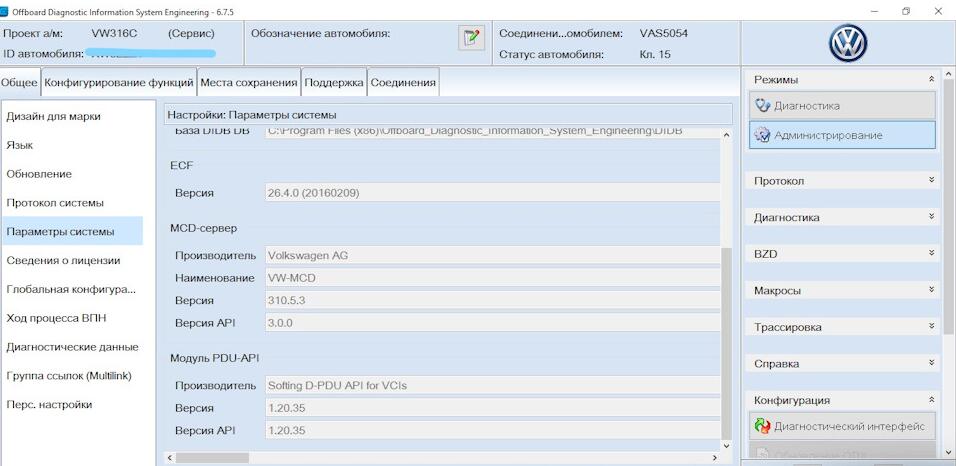This screenshot has width=956, height=466.
Task: Click the Кл. 15 vehicle status value
Action: pyautogui.click(x=655, y=54)
